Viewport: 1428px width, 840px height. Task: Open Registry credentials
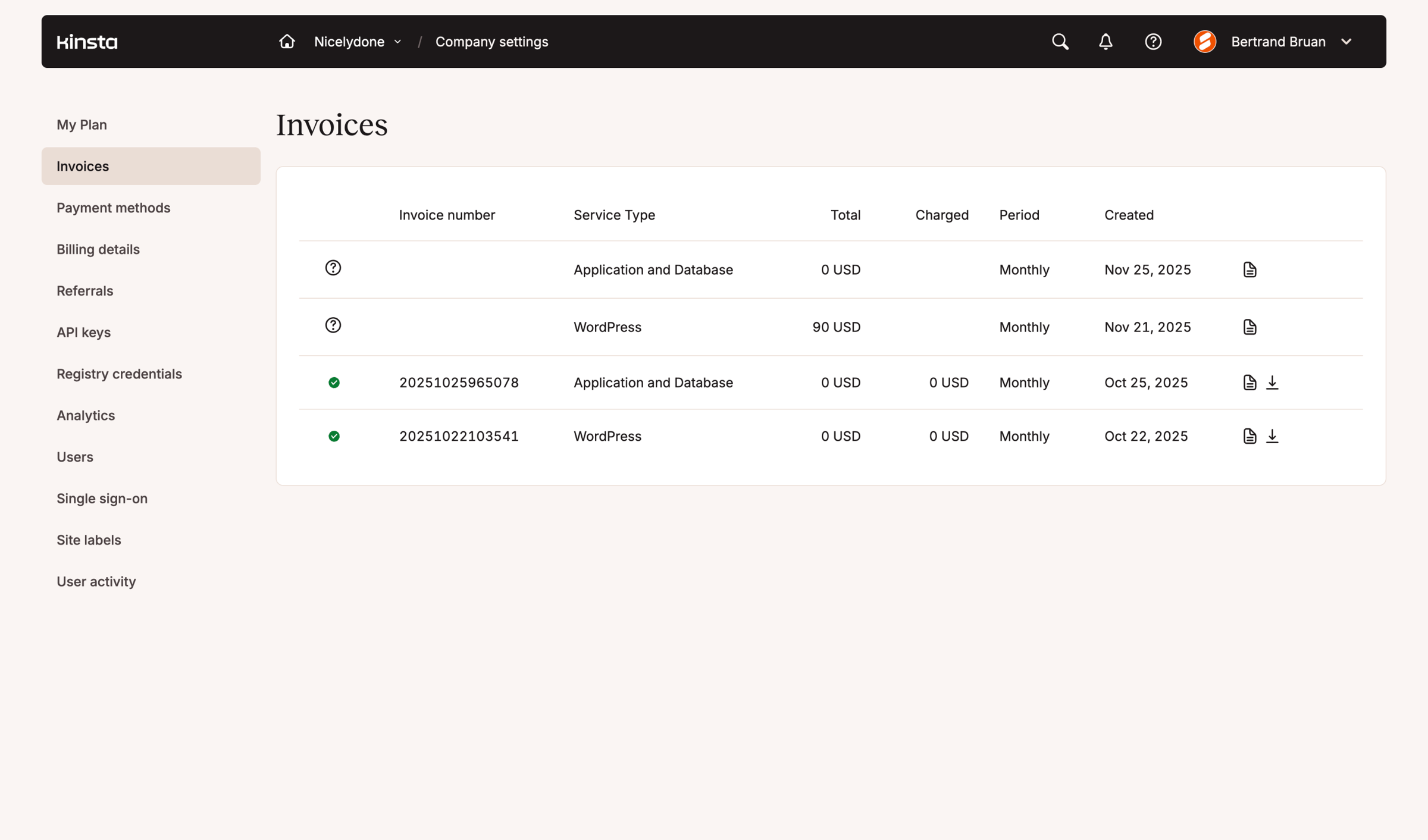click(119, 374)
